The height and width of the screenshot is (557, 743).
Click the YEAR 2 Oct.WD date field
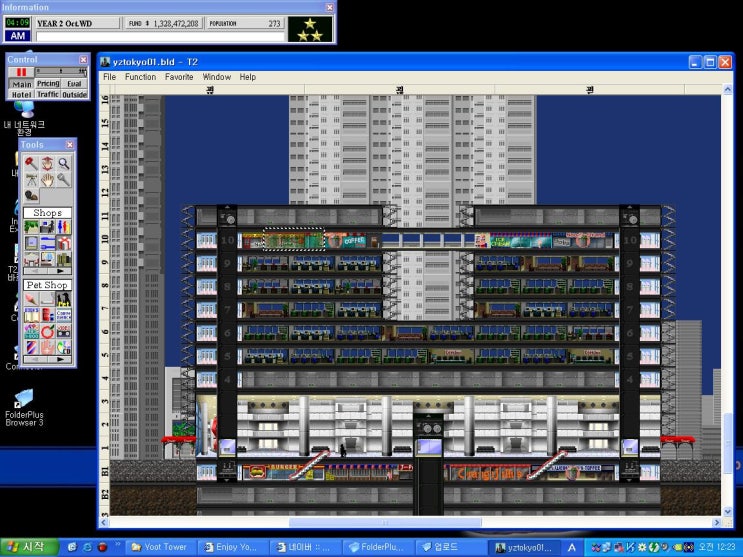[78, 23]
